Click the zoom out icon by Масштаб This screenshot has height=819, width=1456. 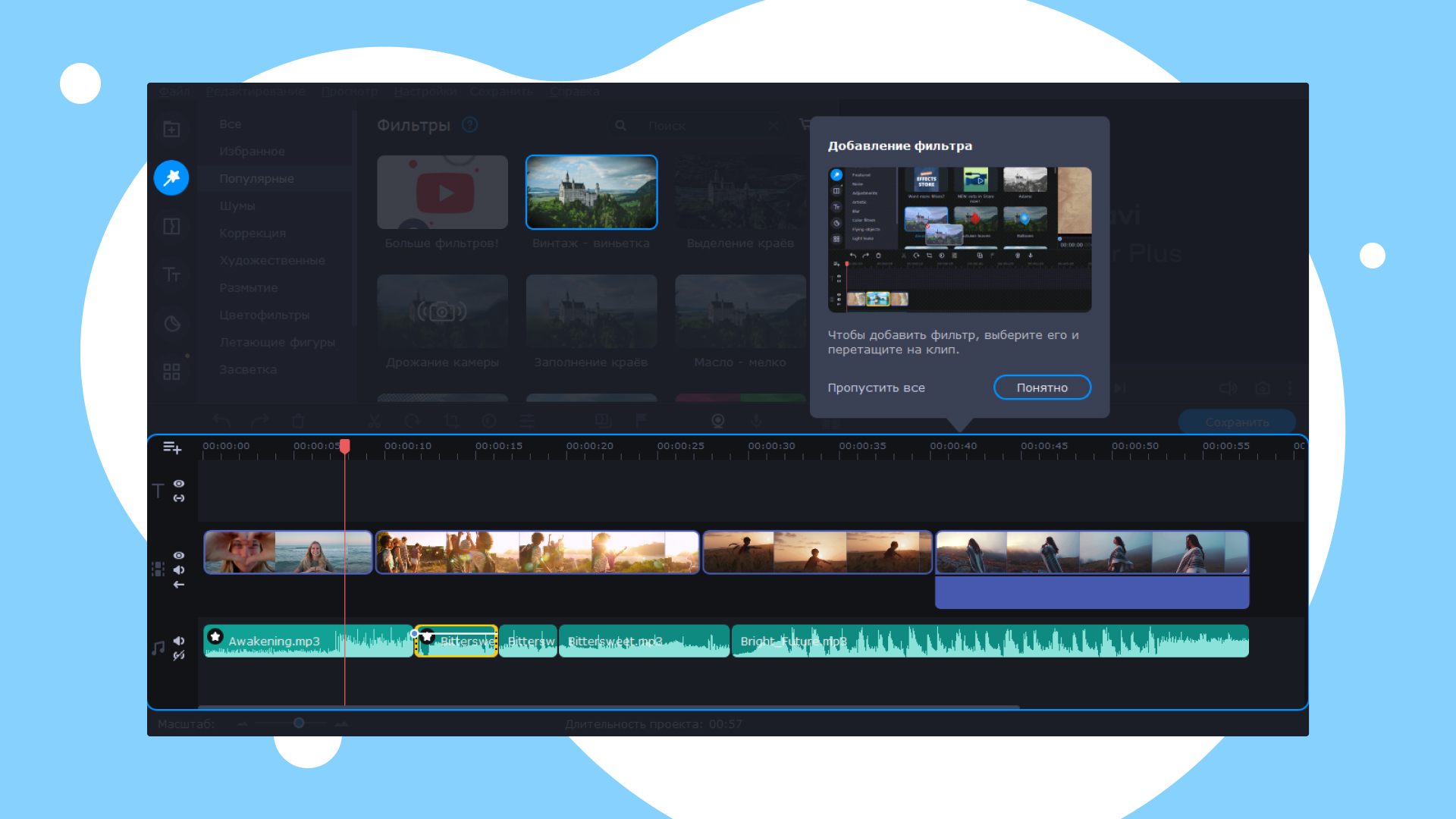coord(243,723)
